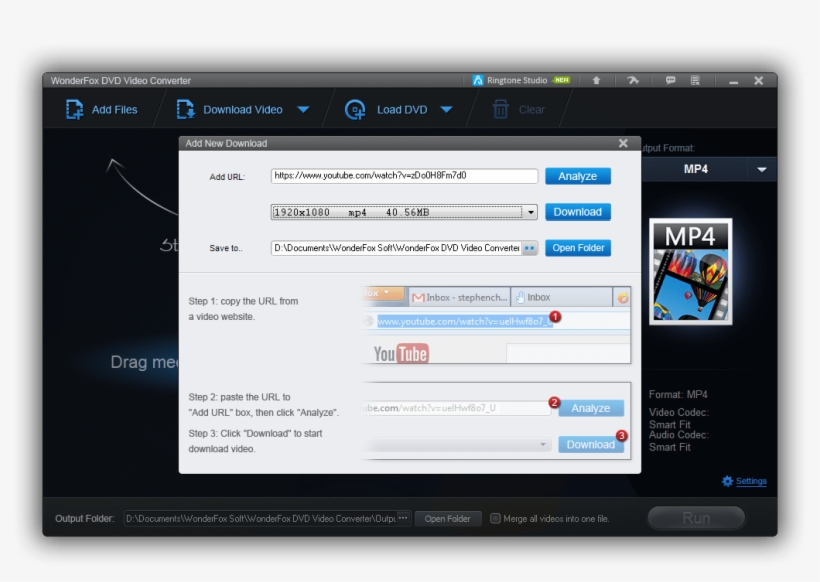
Task: Click Open Folder in the download dialog
Action: pyautogui.click(x=577, y=248)
